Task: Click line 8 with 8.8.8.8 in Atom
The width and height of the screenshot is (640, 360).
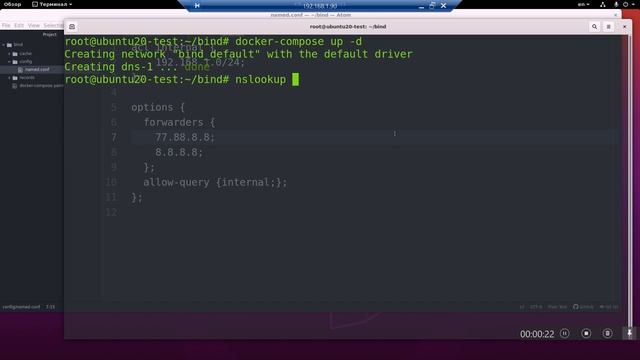Action: pos(179,152)
